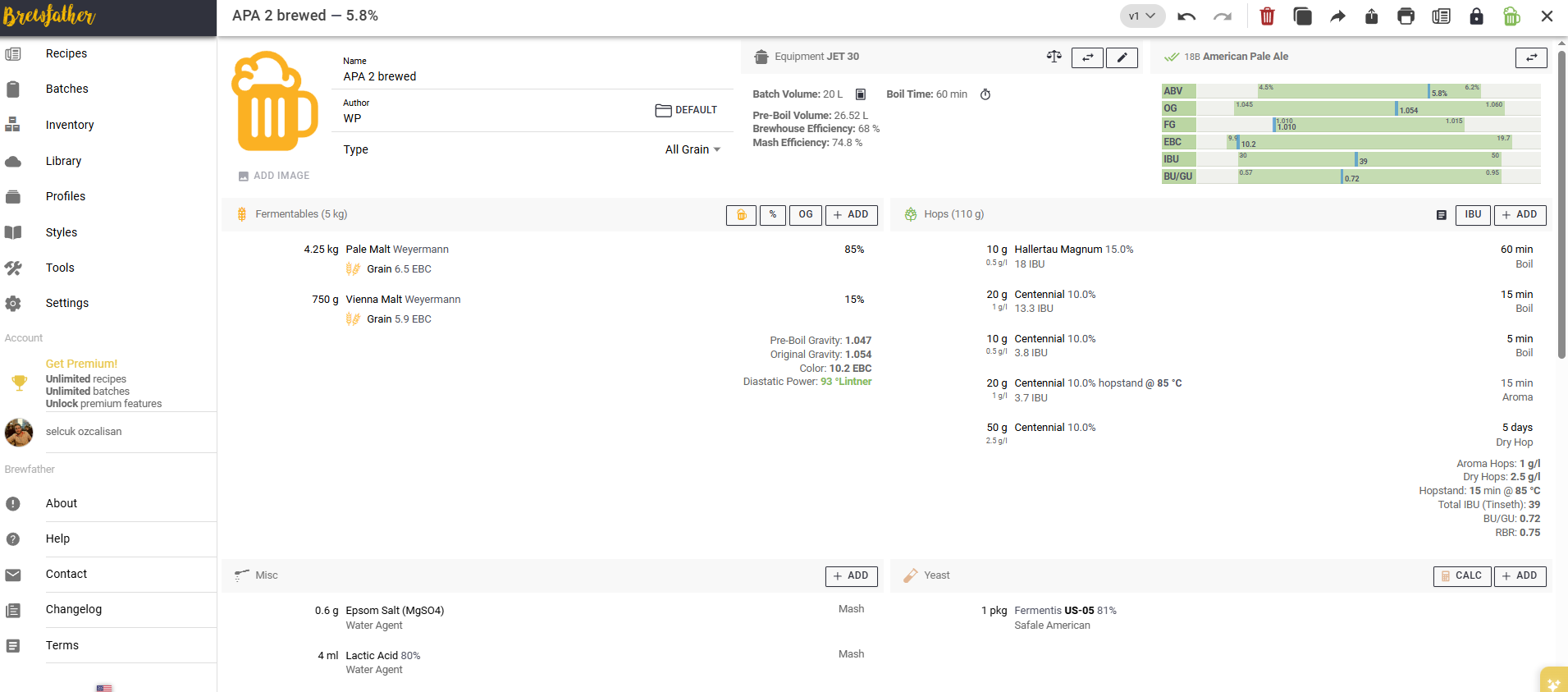Open Recipes in the sidebar
The height and width of the screenshot is (692, 1568).
pyautogui.click(x=108, y=53)
